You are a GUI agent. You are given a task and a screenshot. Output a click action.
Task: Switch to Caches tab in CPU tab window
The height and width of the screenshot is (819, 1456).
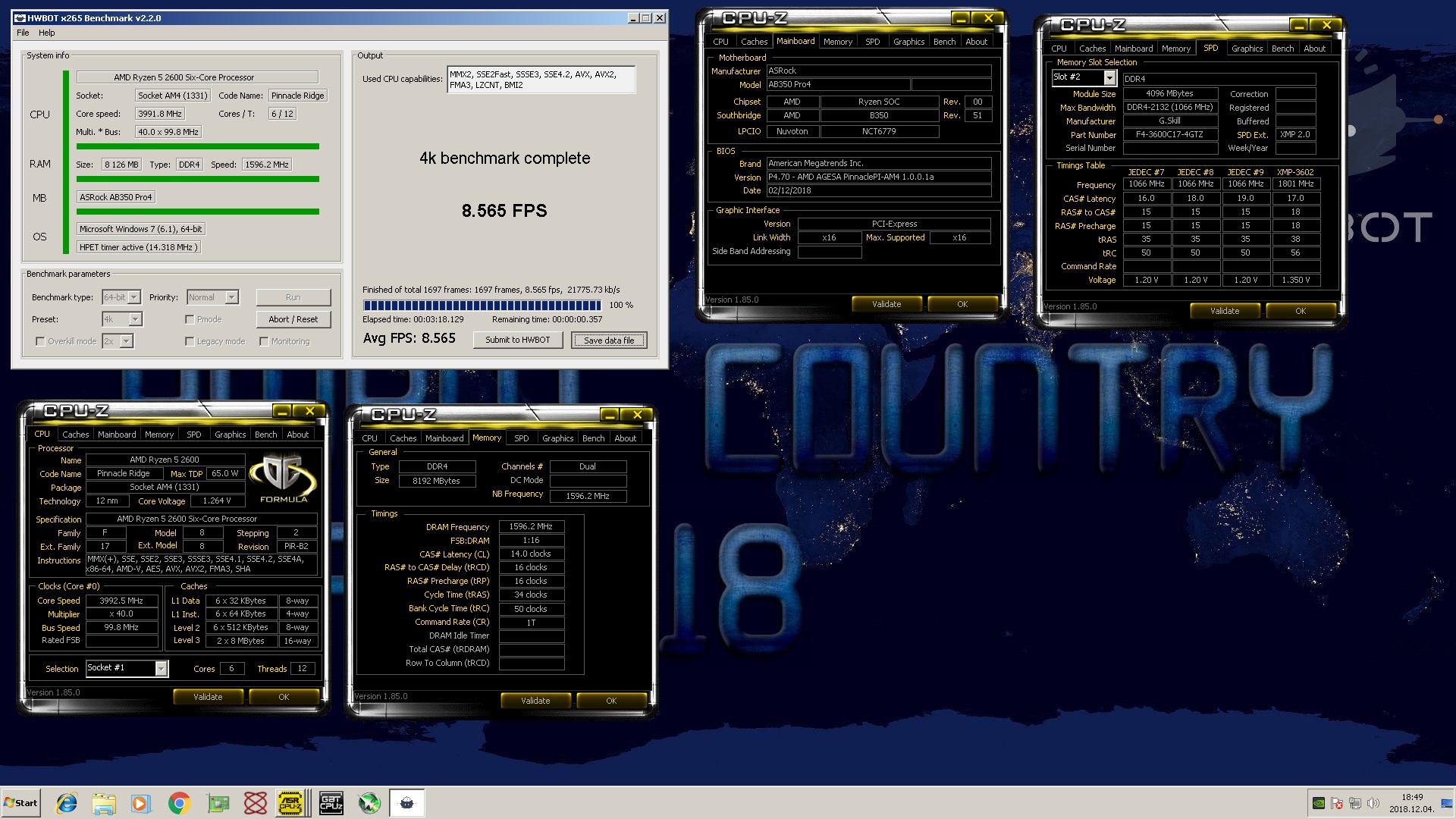tap(75, 435)
